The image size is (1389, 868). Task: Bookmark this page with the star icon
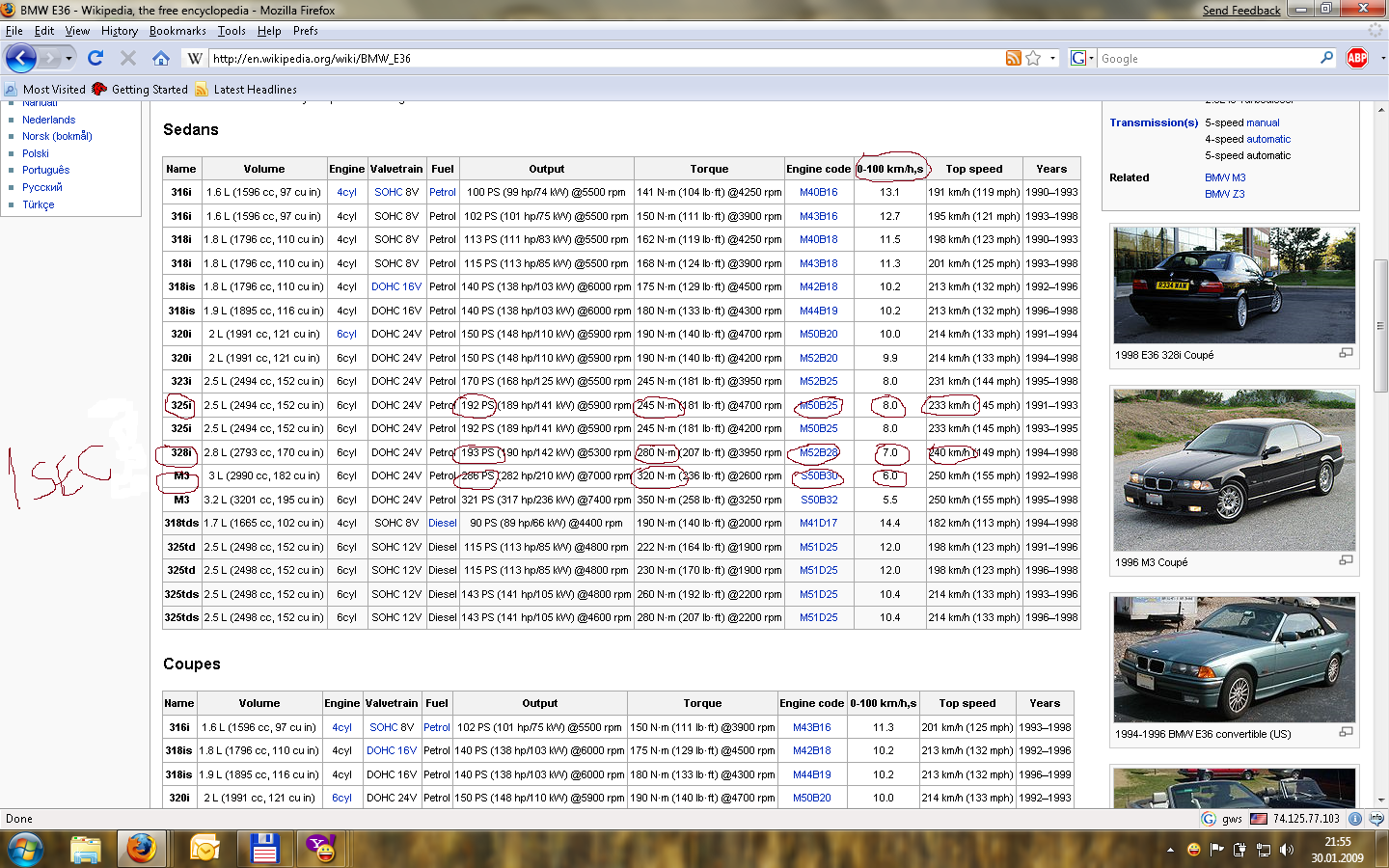(x=1033, y=58)
